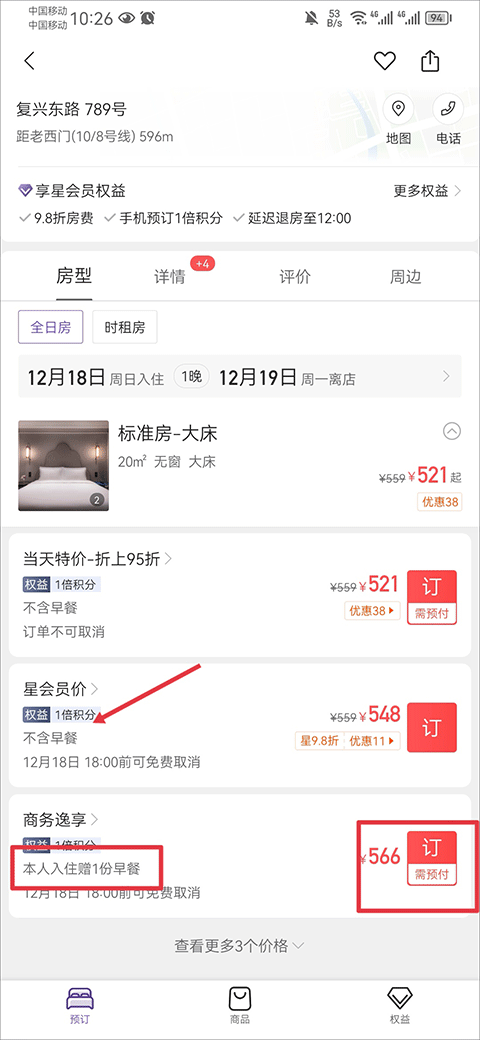Book the 当天特价 521 rate
The width and height of the screenshot is (480, 1040).
(432, 597)
